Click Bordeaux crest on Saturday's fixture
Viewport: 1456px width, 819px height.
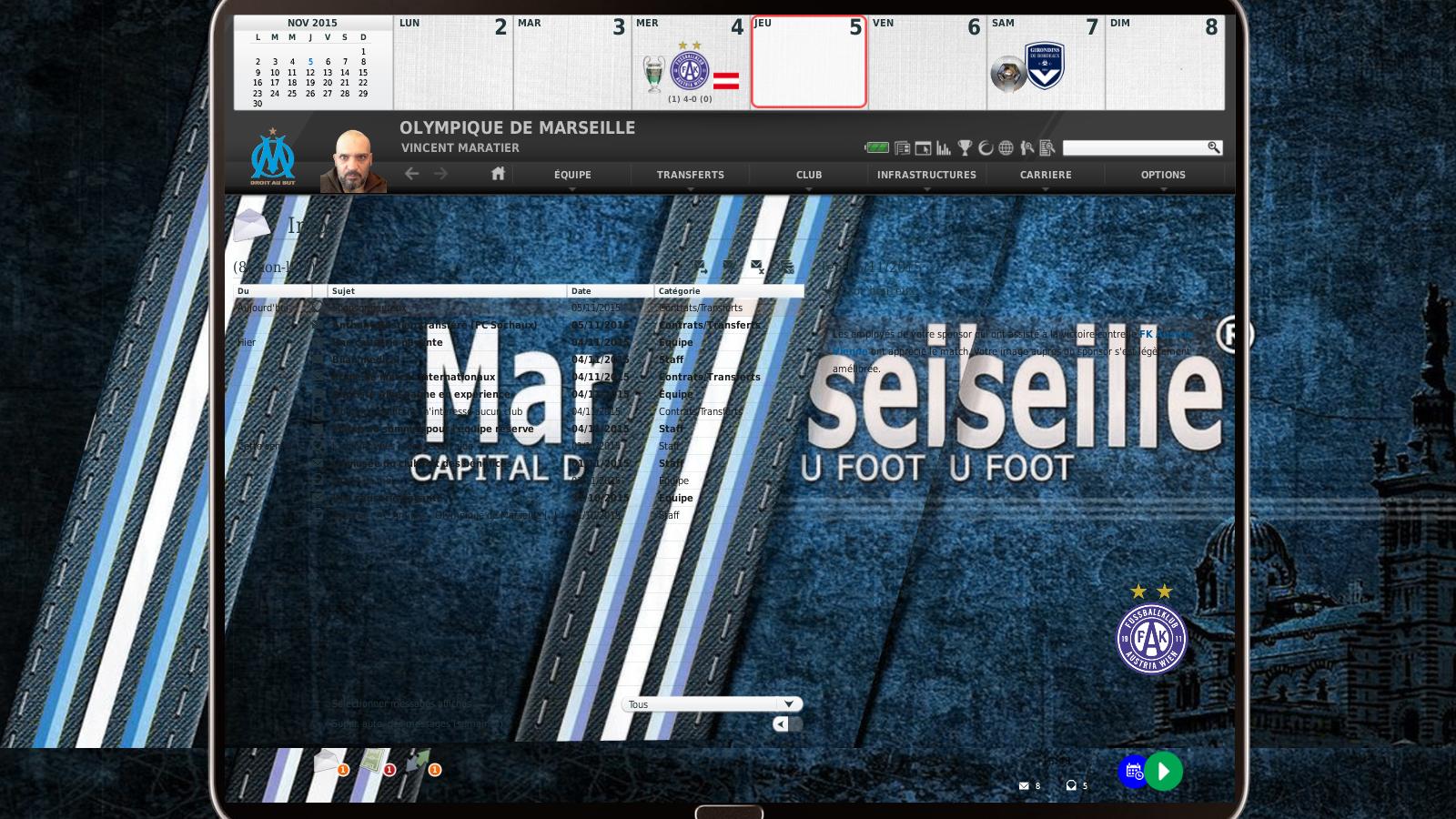1045,65
